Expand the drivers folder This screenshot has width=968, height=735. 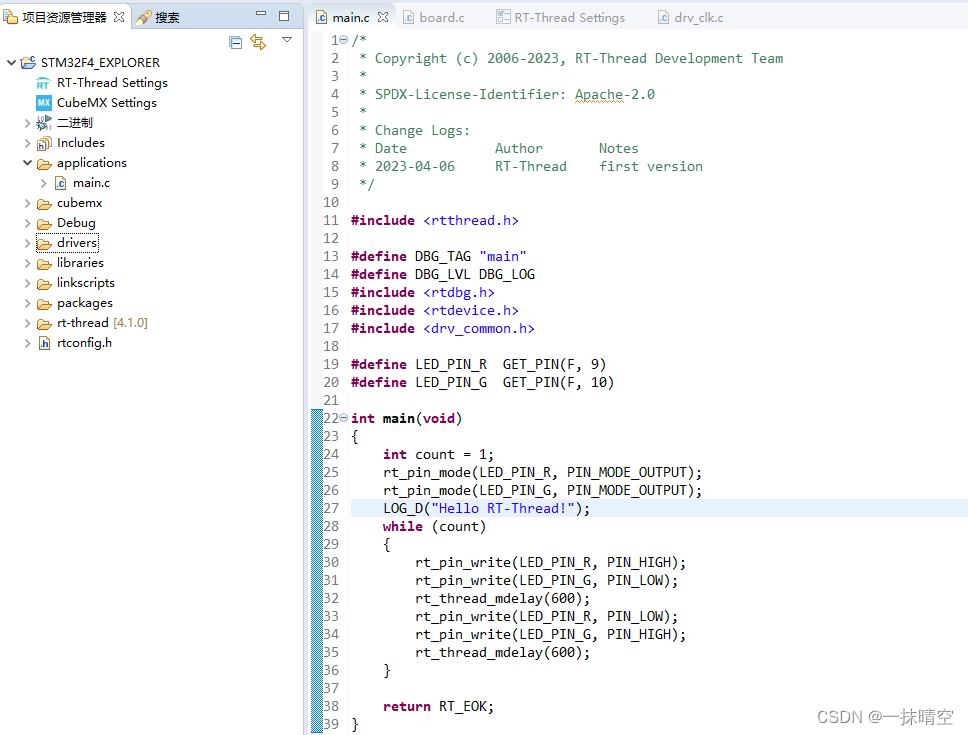(x=27, y=243)
